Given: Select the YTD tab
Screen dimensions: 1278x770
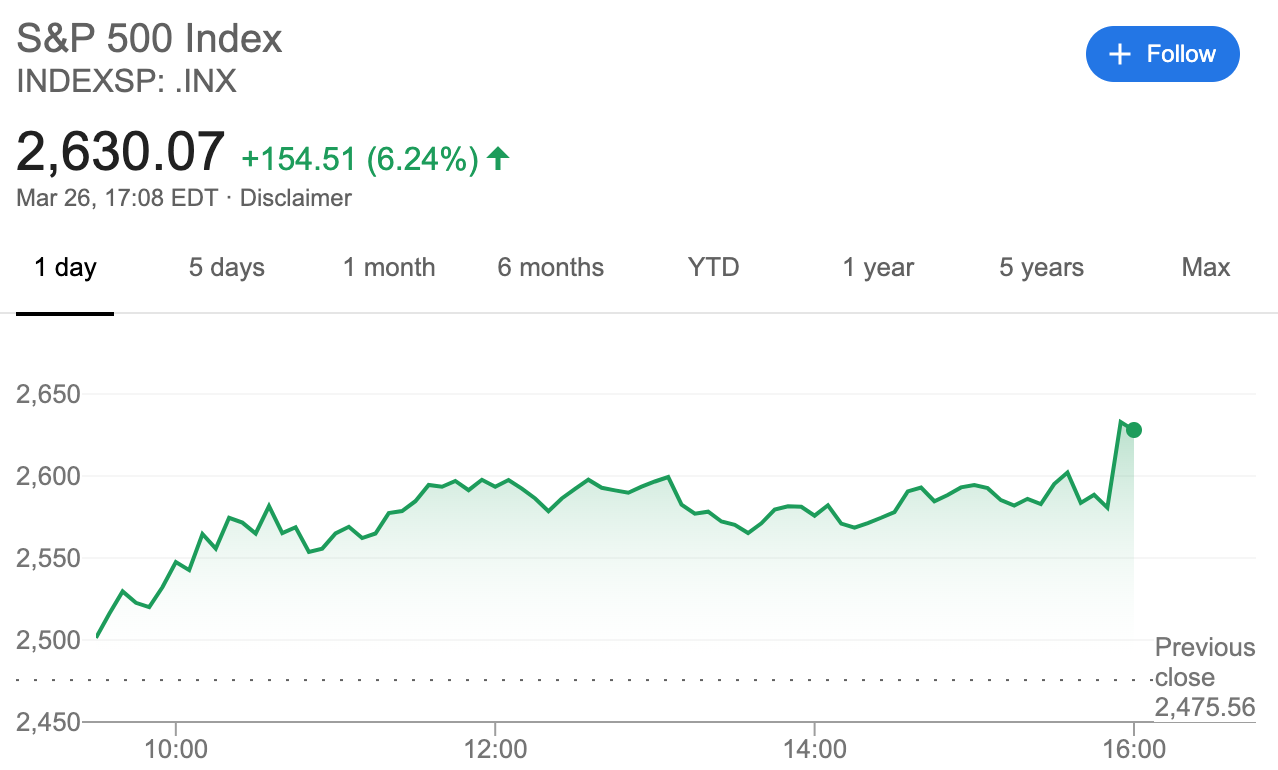Looking at the screenshot, I should pos(713,268).
